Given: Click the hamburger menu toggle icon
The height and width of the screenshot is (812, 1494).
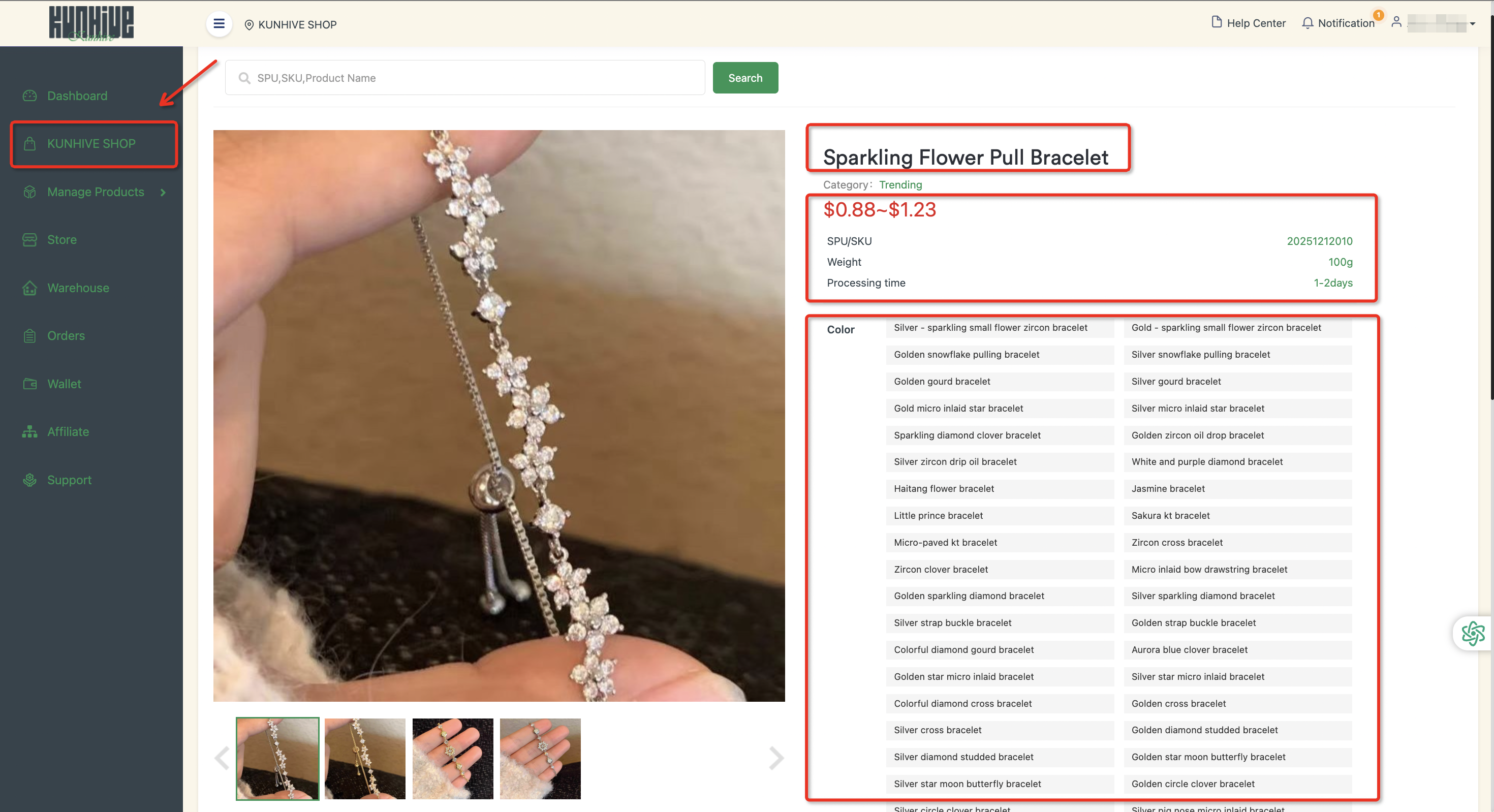Looking at the screenshot, I should point(219,24).
